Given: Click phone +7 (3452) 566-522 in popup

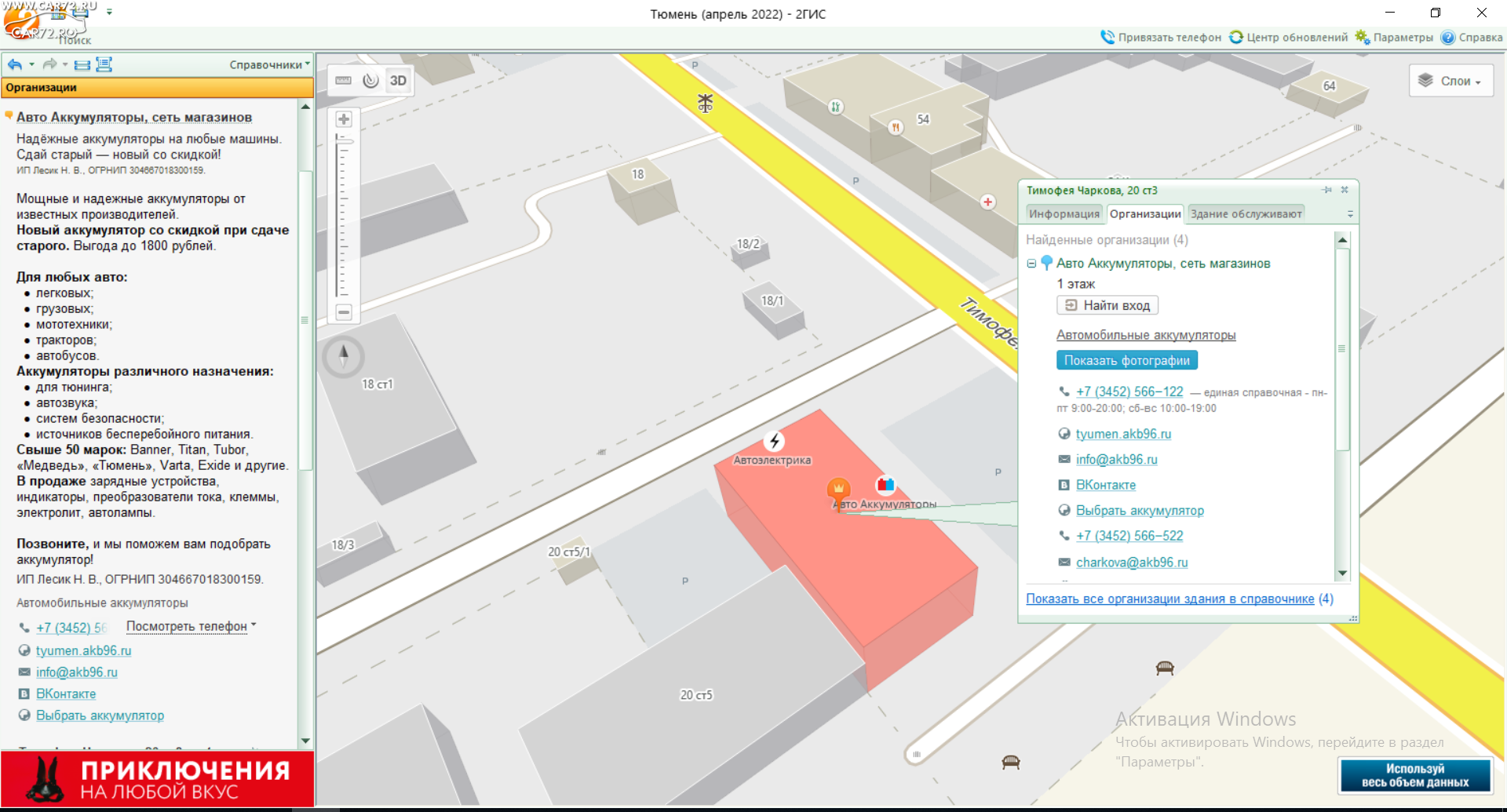Looking at the screenshot, I should [x=1129, y=536].
